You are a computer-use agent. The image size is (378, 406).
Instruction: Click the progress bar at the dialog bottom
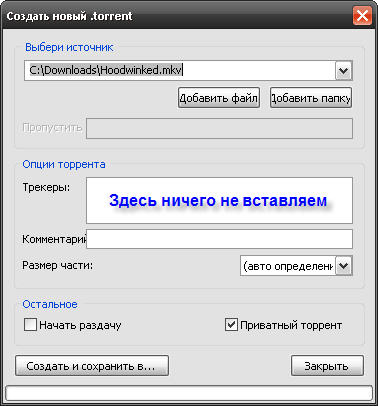(189, 393)
